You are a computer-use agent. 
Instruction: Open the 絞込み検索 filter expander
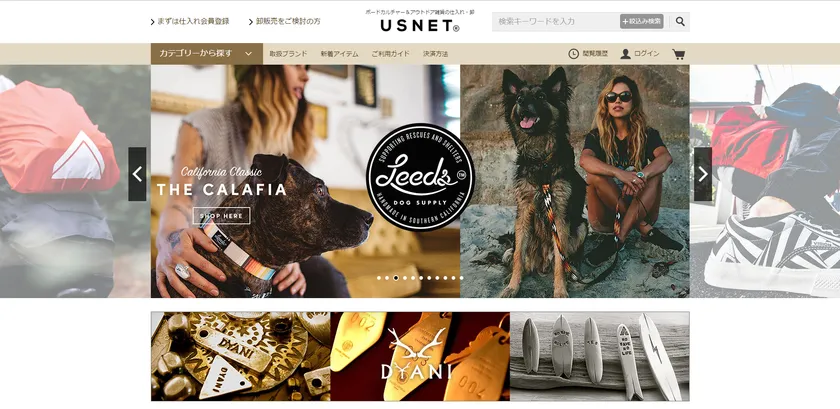point(642,21)
